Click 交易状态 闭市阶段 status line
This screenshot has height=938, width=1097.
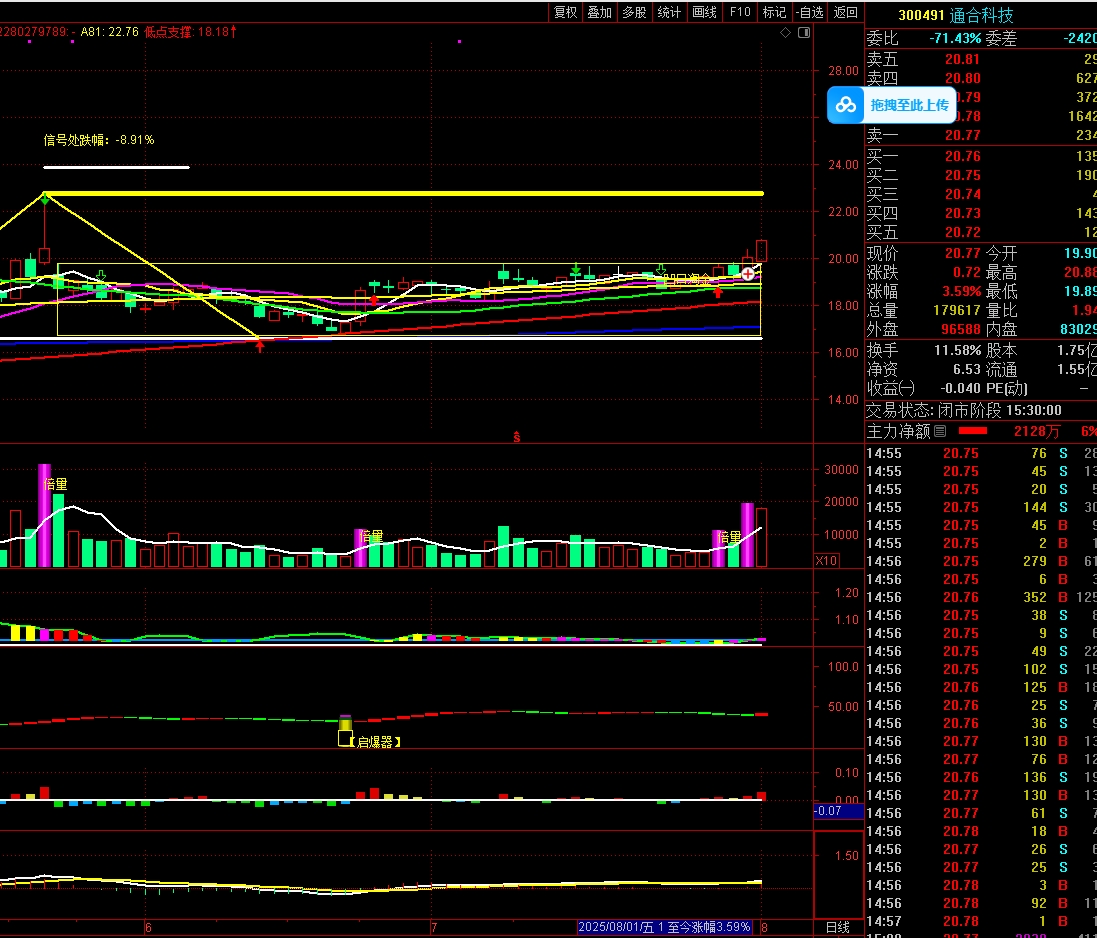pos(963,410)
